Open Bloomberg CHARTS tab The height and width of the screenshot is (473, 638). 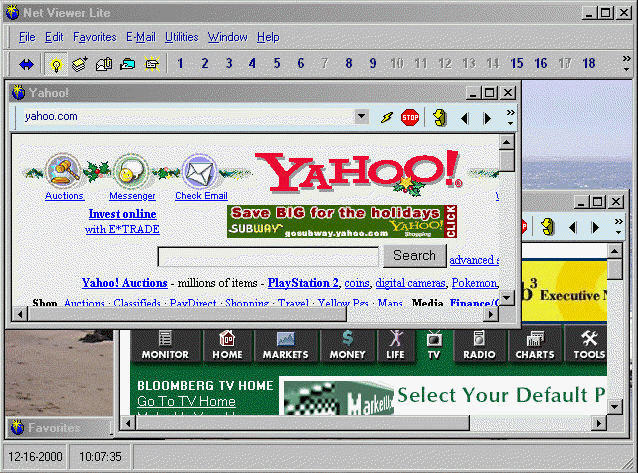coord(535,346)
